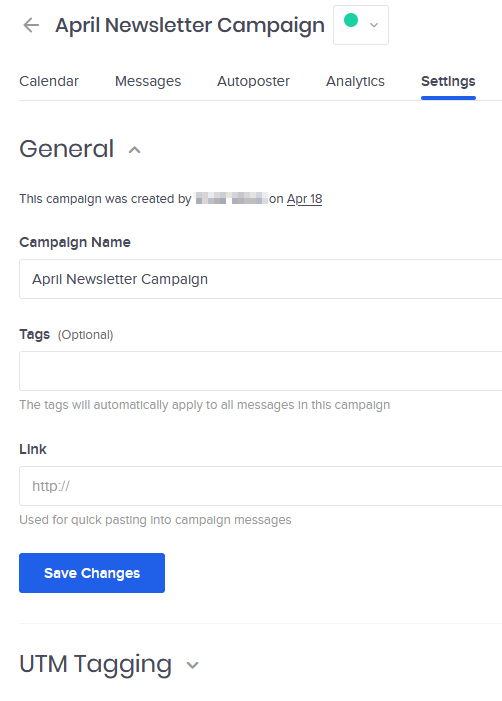Click the April Newsletter Campaign page title
Screen dimensions: 502x701
190,25
